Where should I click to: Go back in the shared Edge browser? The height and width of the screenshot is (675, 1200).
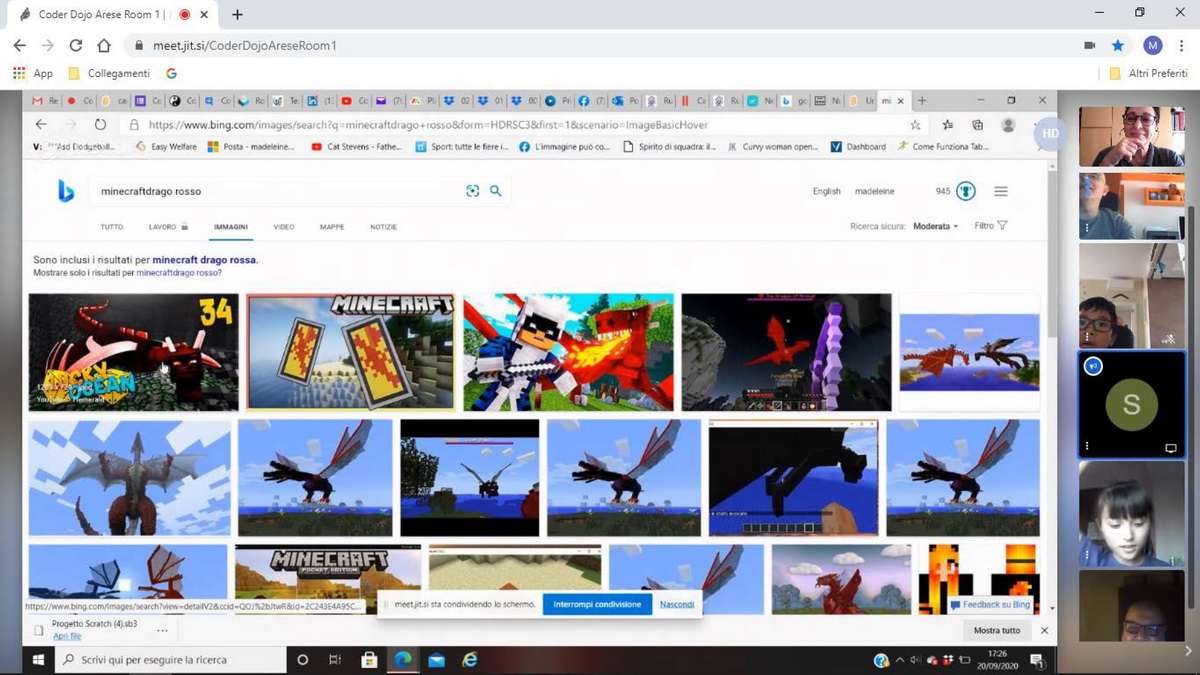tap(41, 125)
